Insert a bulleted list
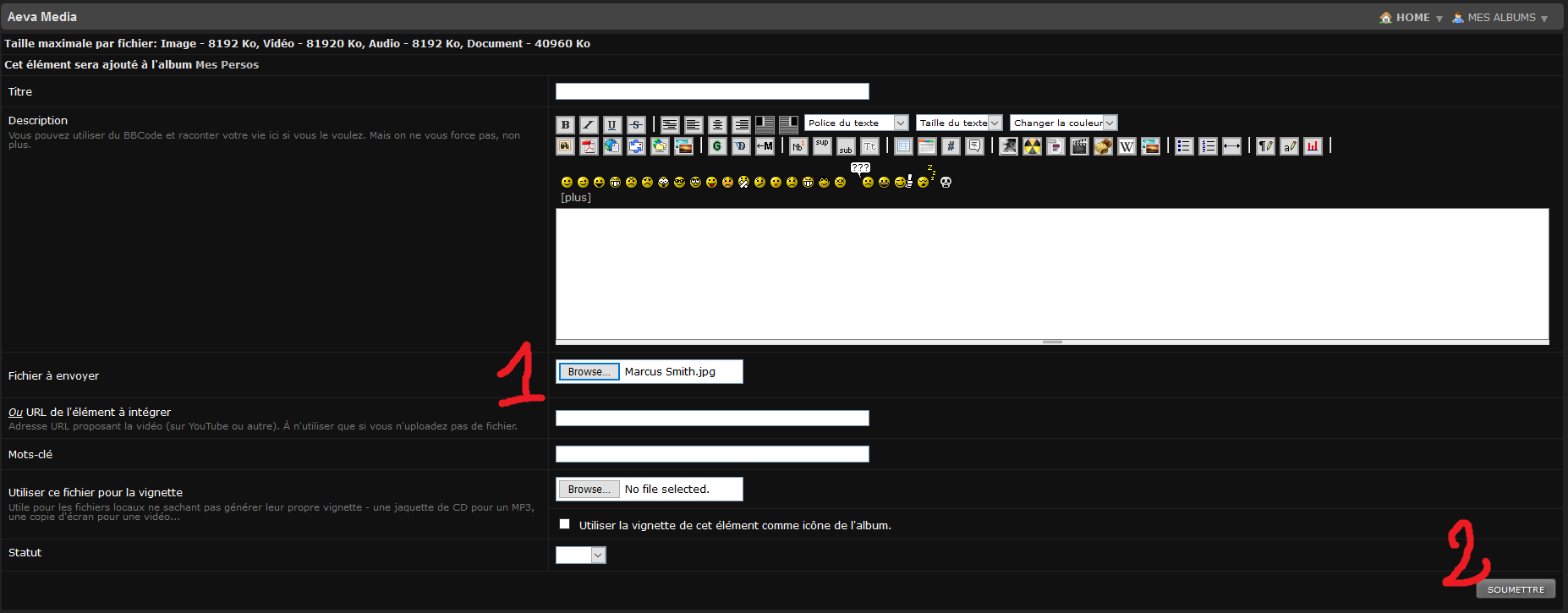 1184,146
